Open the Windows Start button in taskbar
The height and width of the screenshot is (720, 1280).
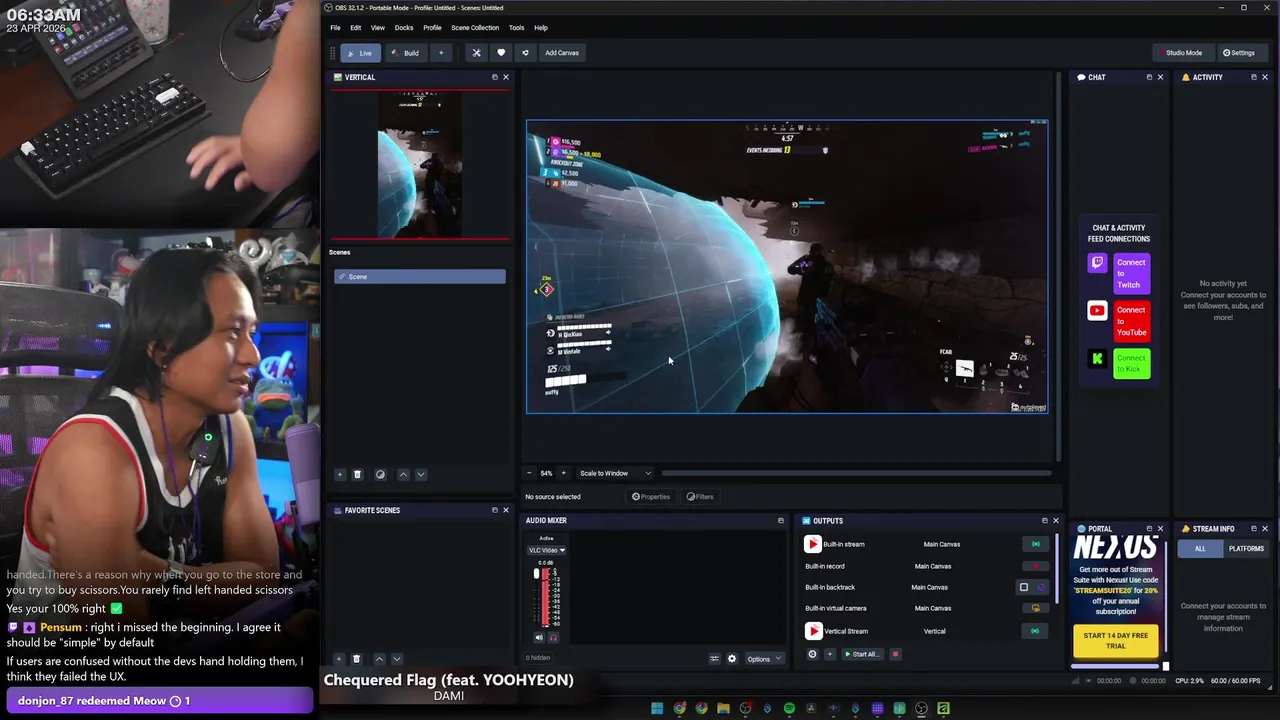coord(657,708)
